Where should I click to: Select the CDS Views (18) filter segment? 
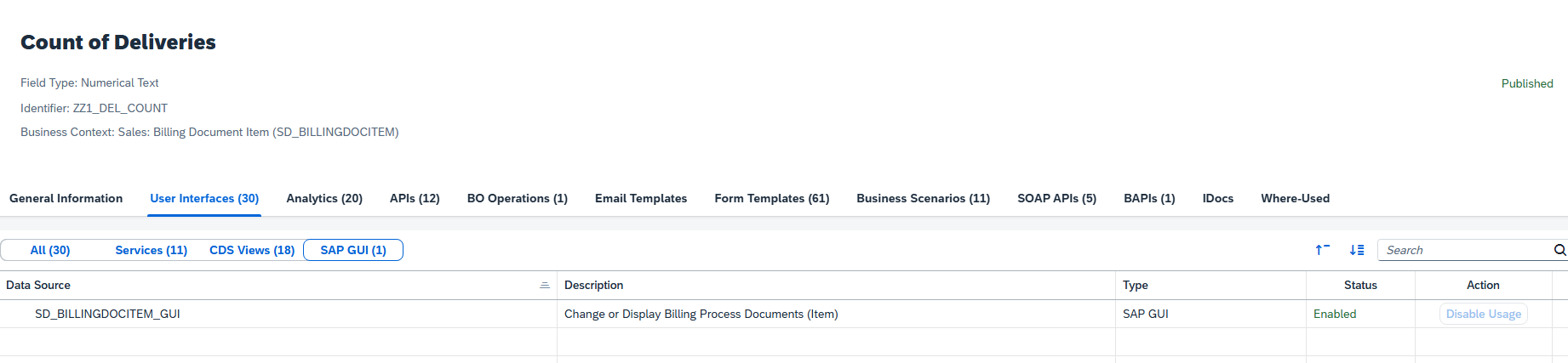pos(252,250)
